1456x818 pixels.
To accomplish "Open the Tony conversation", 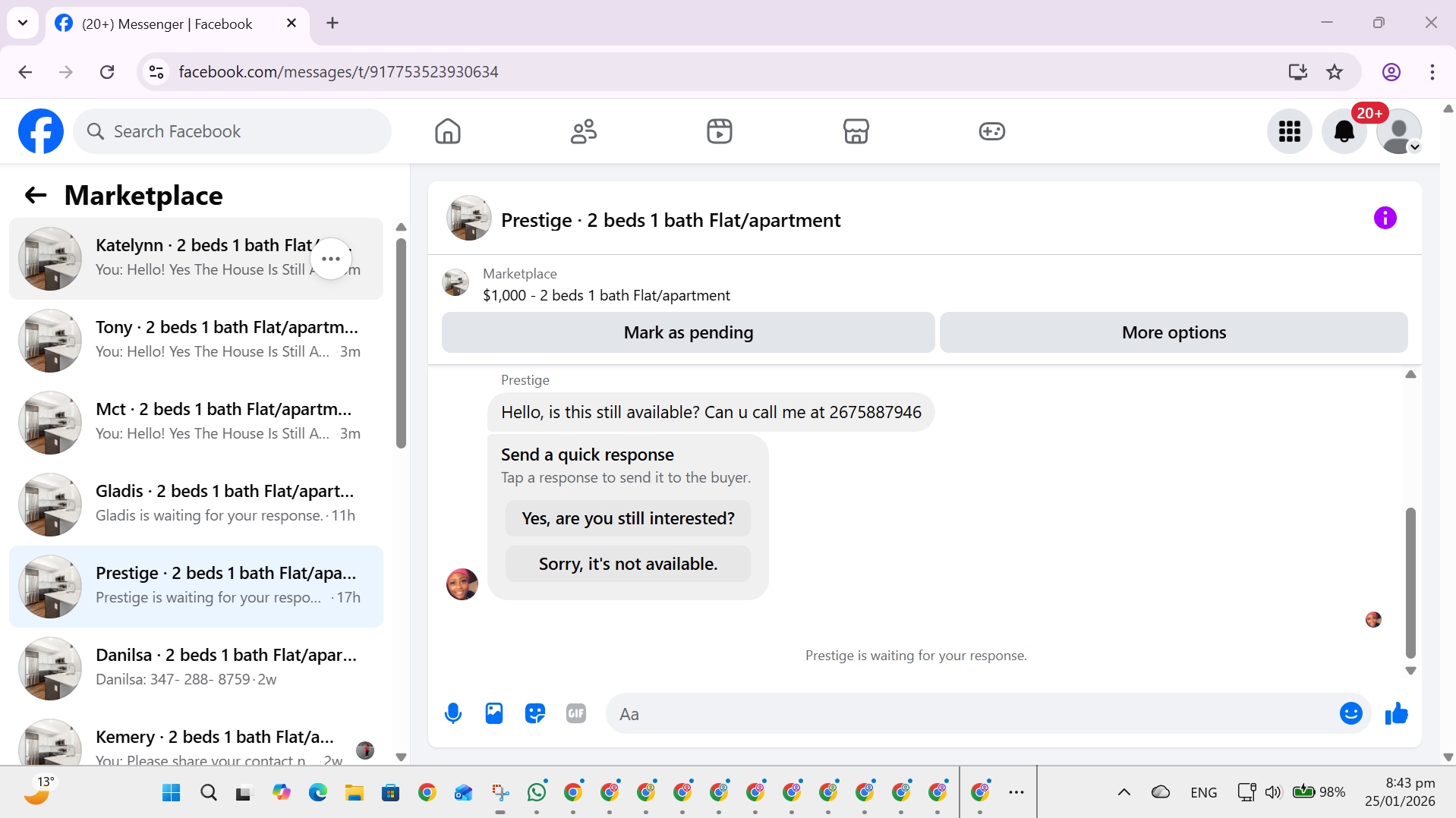I will click(x=196, y=341).
